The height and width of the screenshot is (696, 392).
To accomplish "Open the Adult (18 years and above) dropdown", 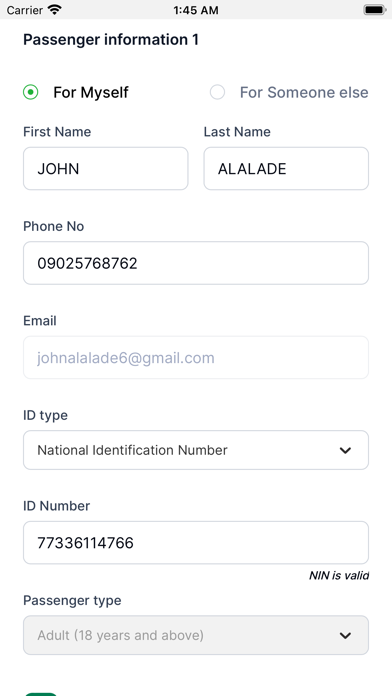I will coord(196,635).
